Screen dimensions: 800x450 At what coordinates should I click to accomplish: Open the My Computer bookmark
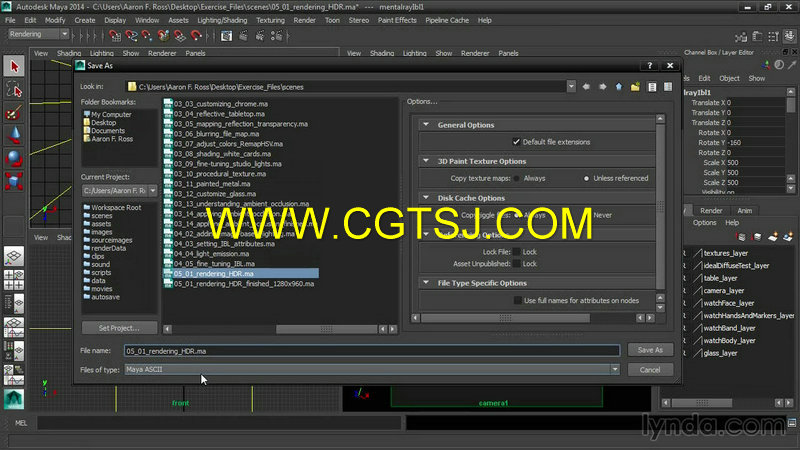108,114
